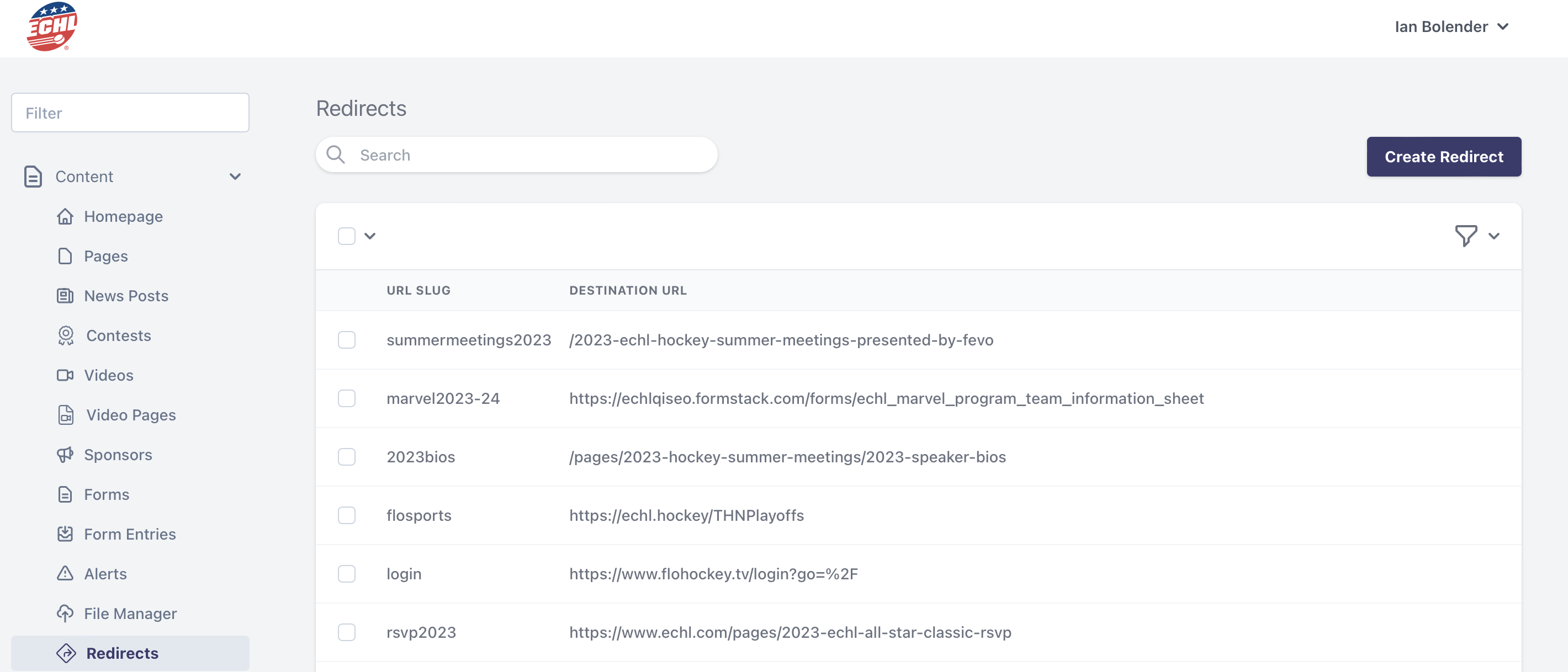Click the File Manager upload icon
Viewport: 1568px width, 672px height.
tap(65, 614)
